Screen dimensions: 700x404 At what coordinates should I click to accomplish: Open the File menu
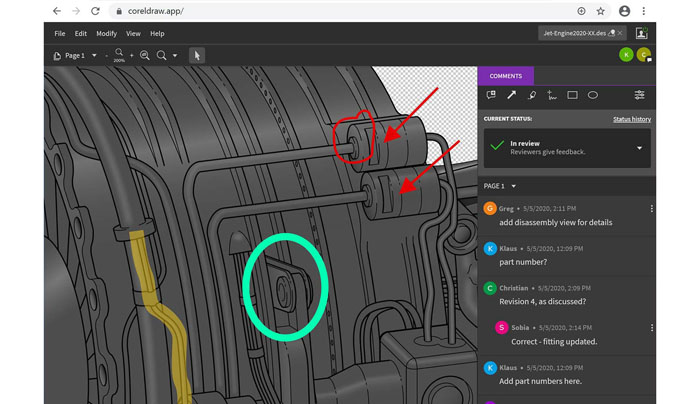tap(60, 33)
